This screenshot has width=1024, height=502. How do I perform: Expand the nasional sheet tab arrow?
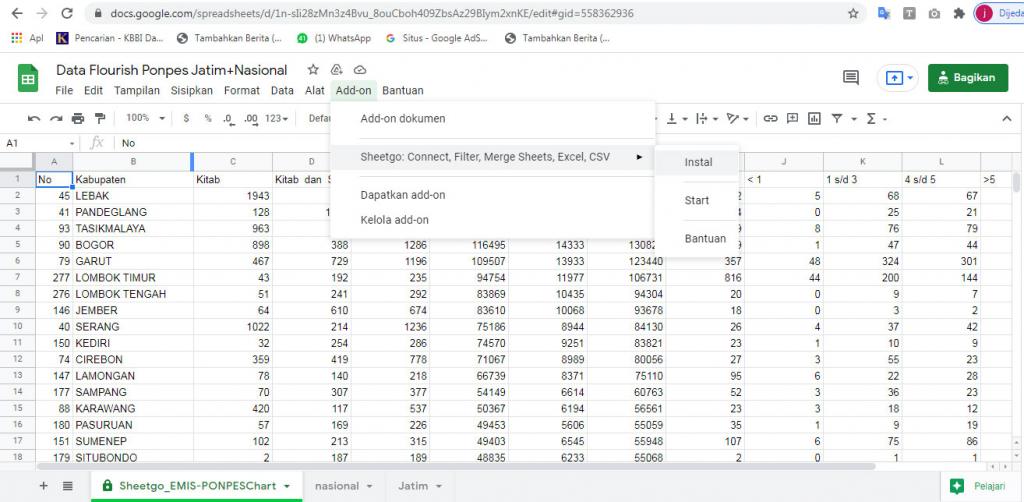point(370,486)
